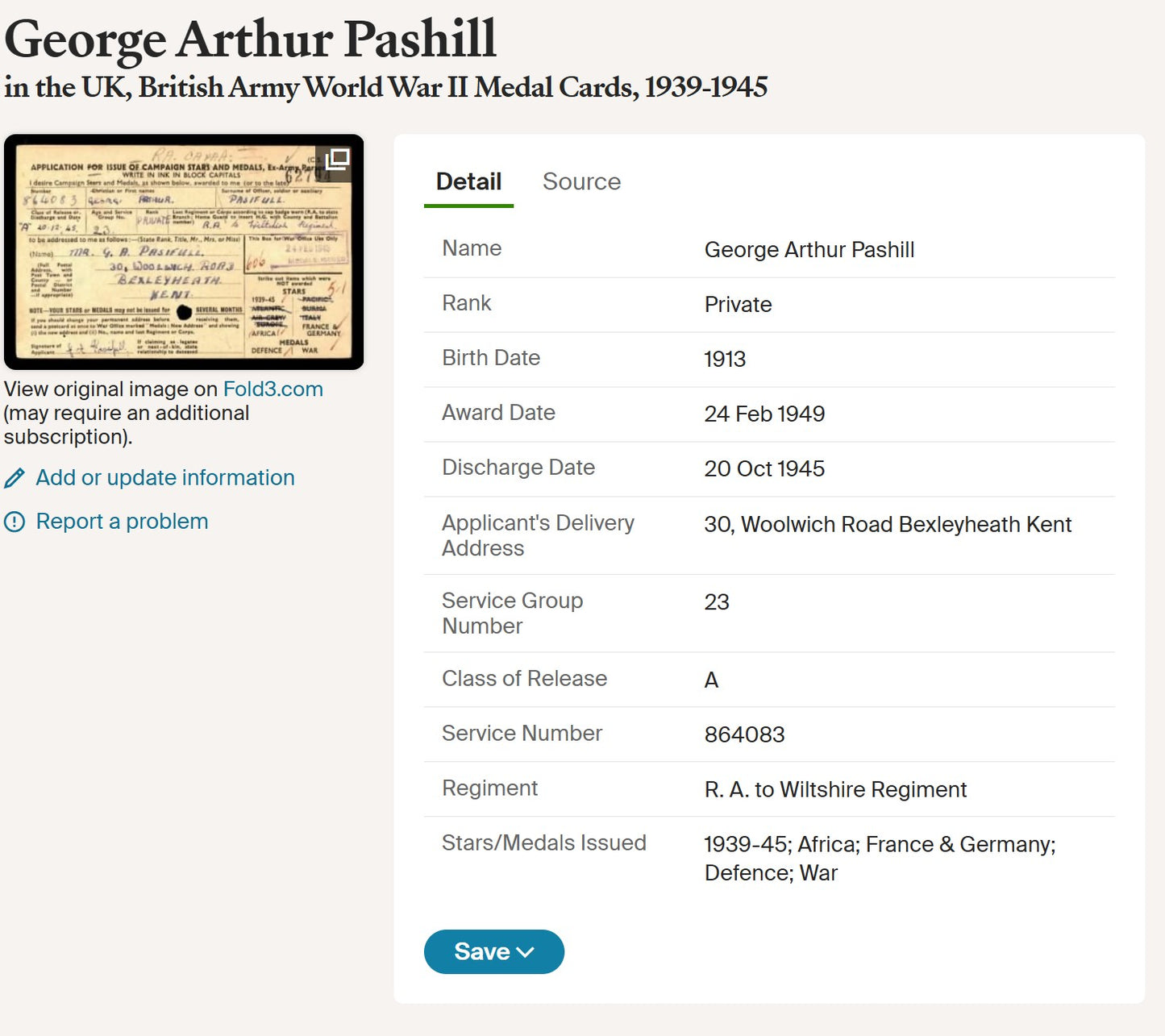
Task: Click the Discharge Date 20 Oct 1945
Action: point(764,469)
